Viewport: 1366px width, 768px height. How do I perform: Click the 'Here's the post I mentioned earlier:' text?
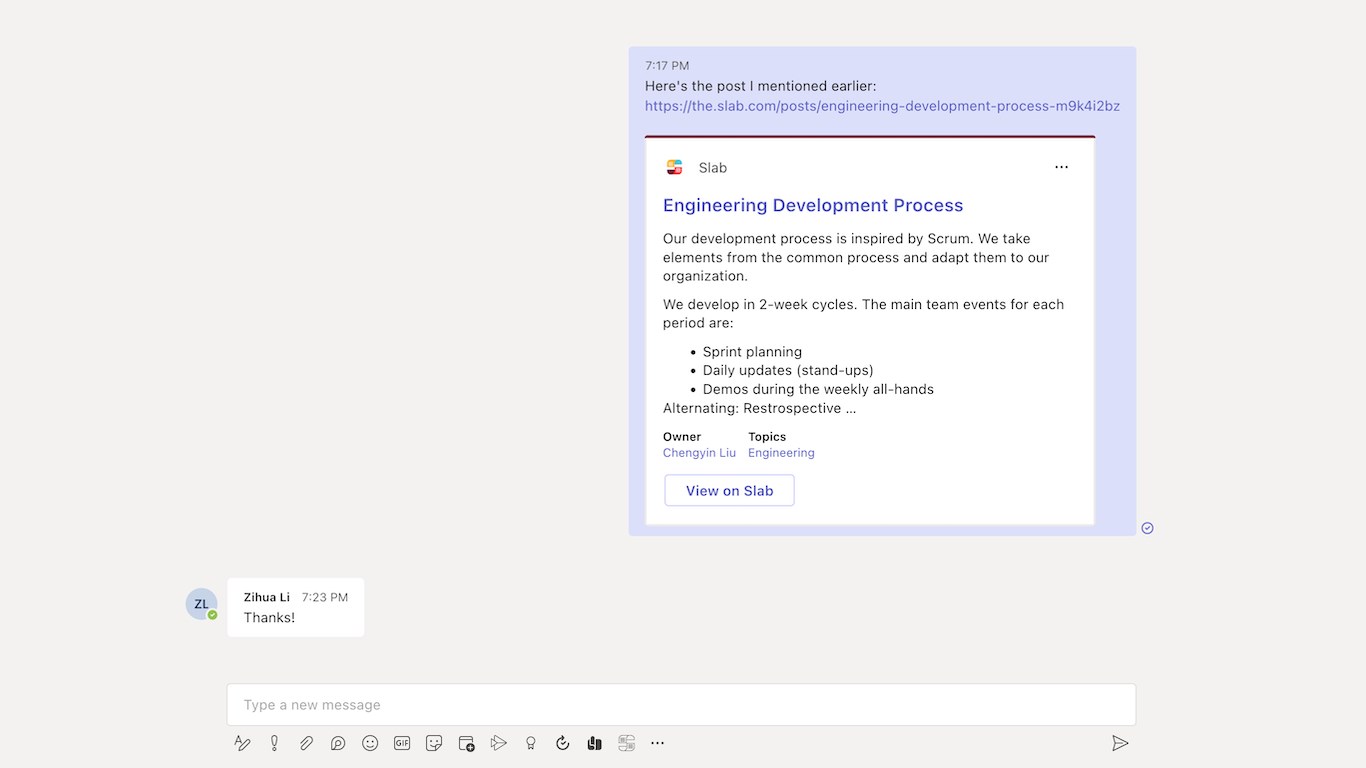coord(760,86)
